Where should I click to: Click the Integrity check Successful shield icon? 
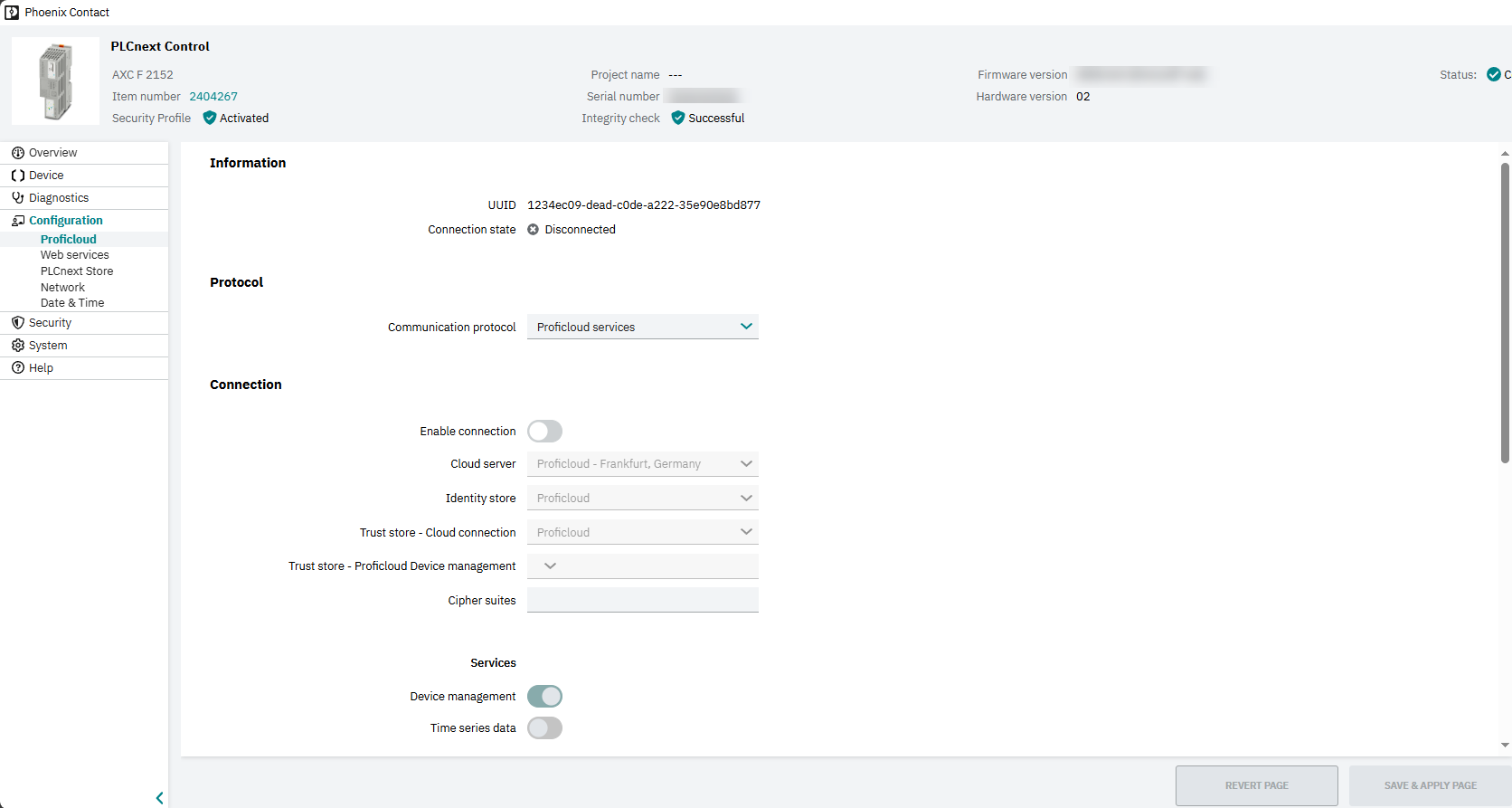[678, 118]
